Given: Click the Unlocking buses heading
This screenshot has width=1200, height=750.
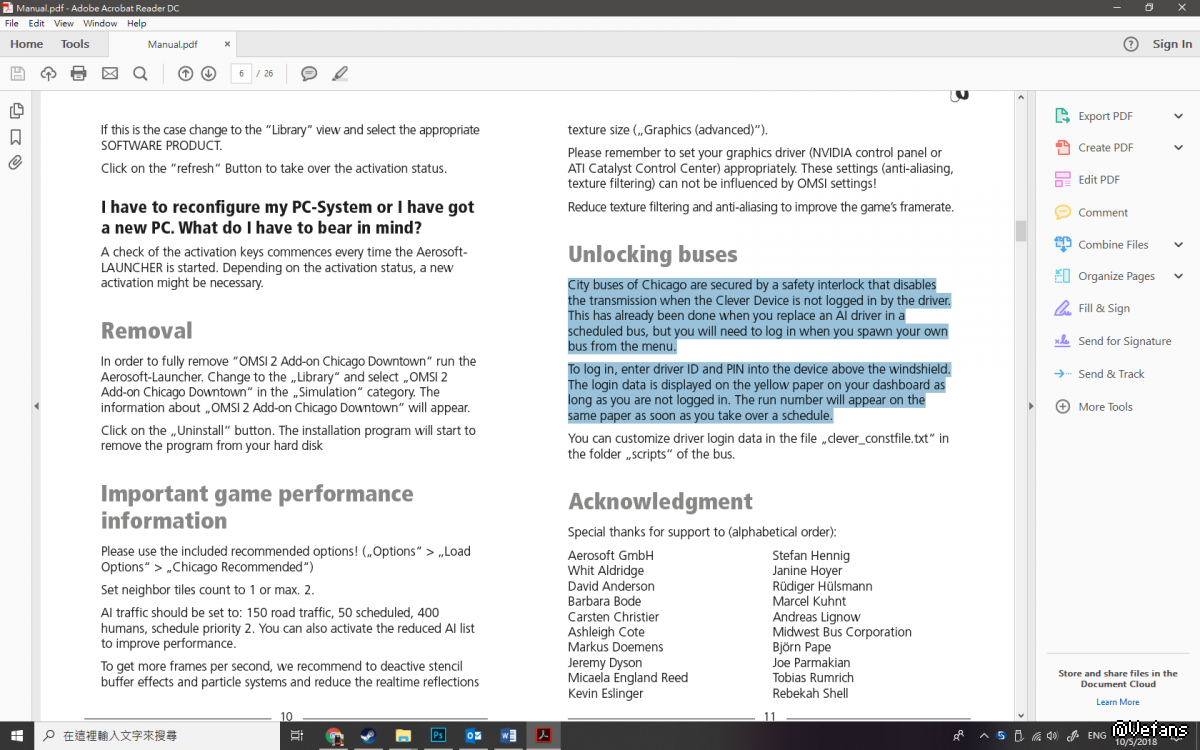Looking at the screenshot, I should 652,254.
